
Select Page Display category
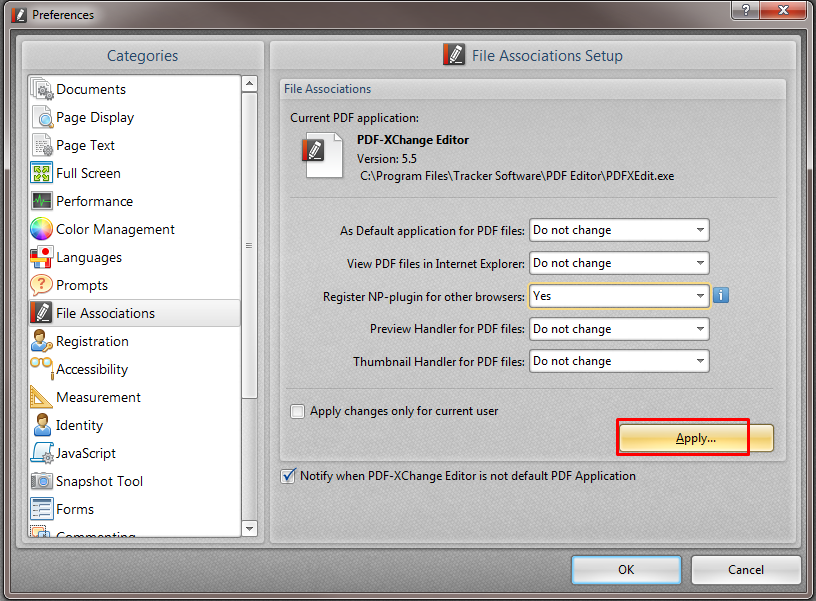pos(134,117)
